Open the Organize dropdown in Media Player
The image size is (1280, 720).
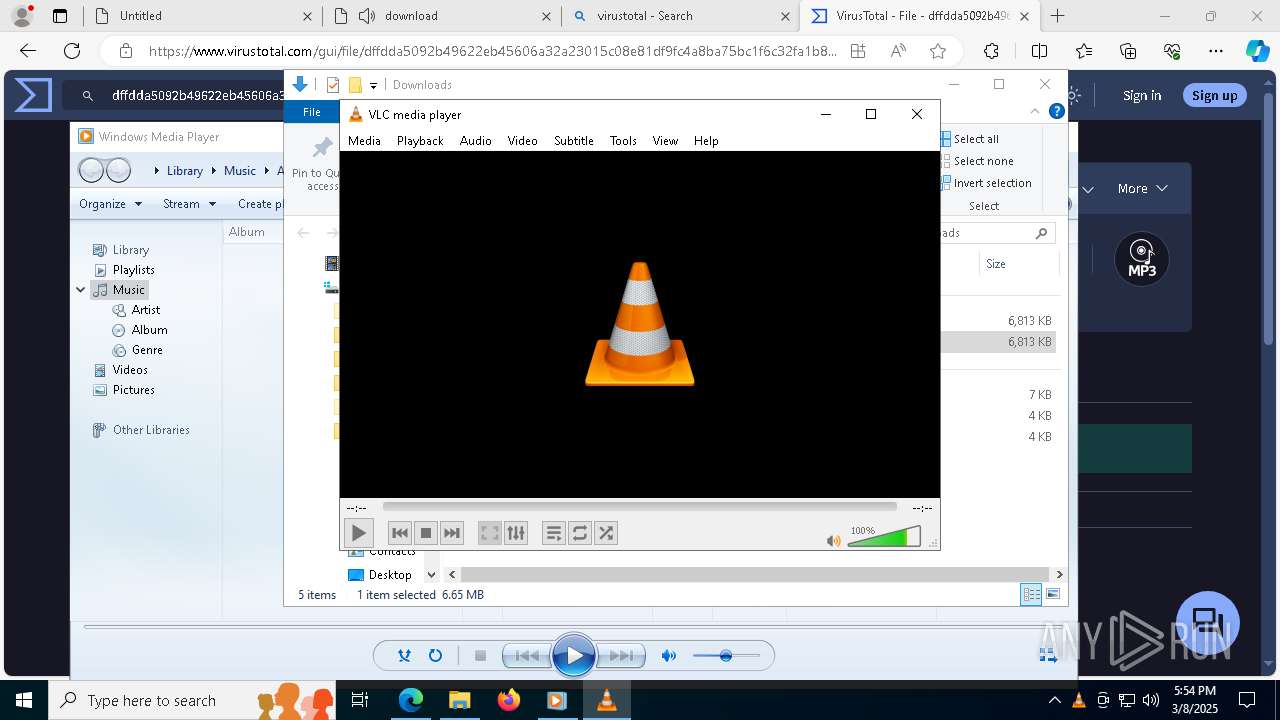pyautogui.click(x=110, y=204)
